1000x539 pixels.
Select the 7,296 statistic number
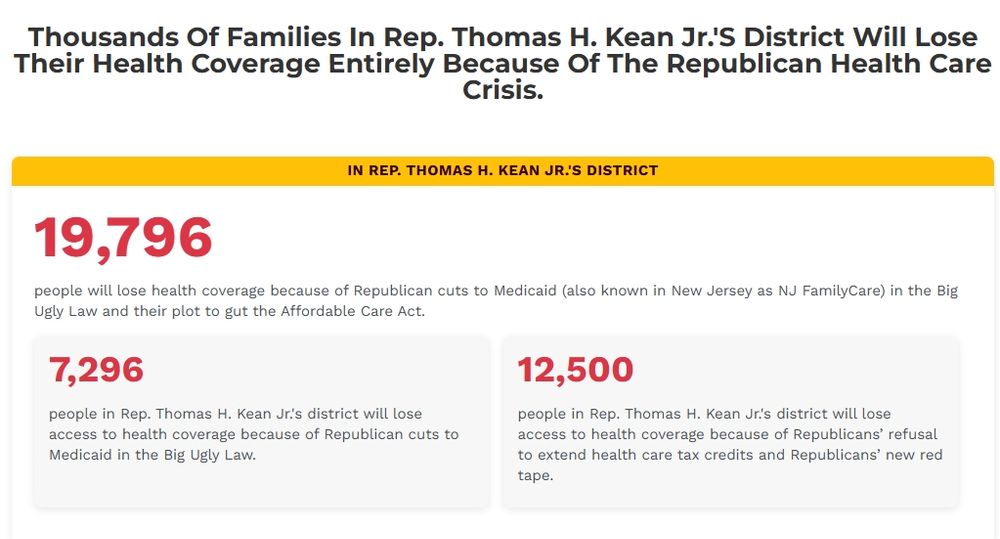[x=96, y=370]
